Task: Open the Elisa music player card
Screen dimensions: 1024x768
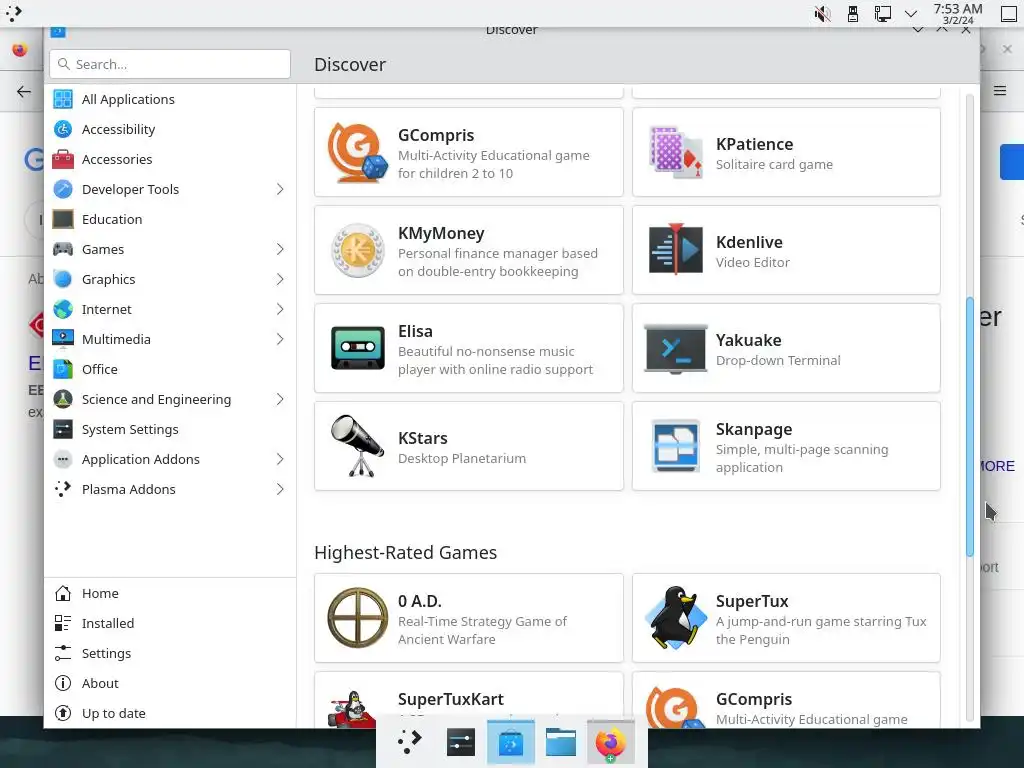Action: coord(469,348)
